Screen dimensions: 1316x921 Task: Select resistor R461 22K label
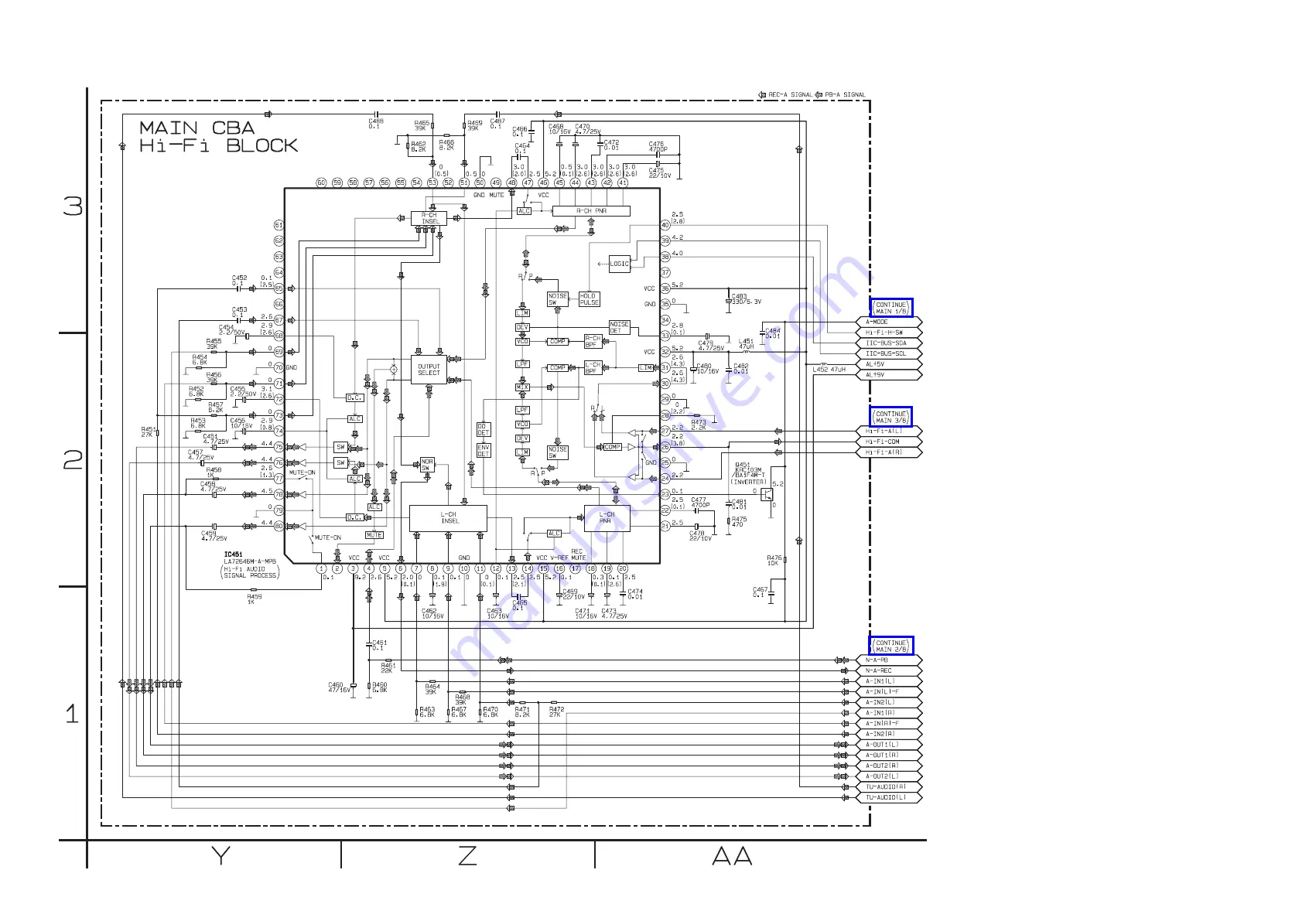pyautogui.click(x=388, y=667)
